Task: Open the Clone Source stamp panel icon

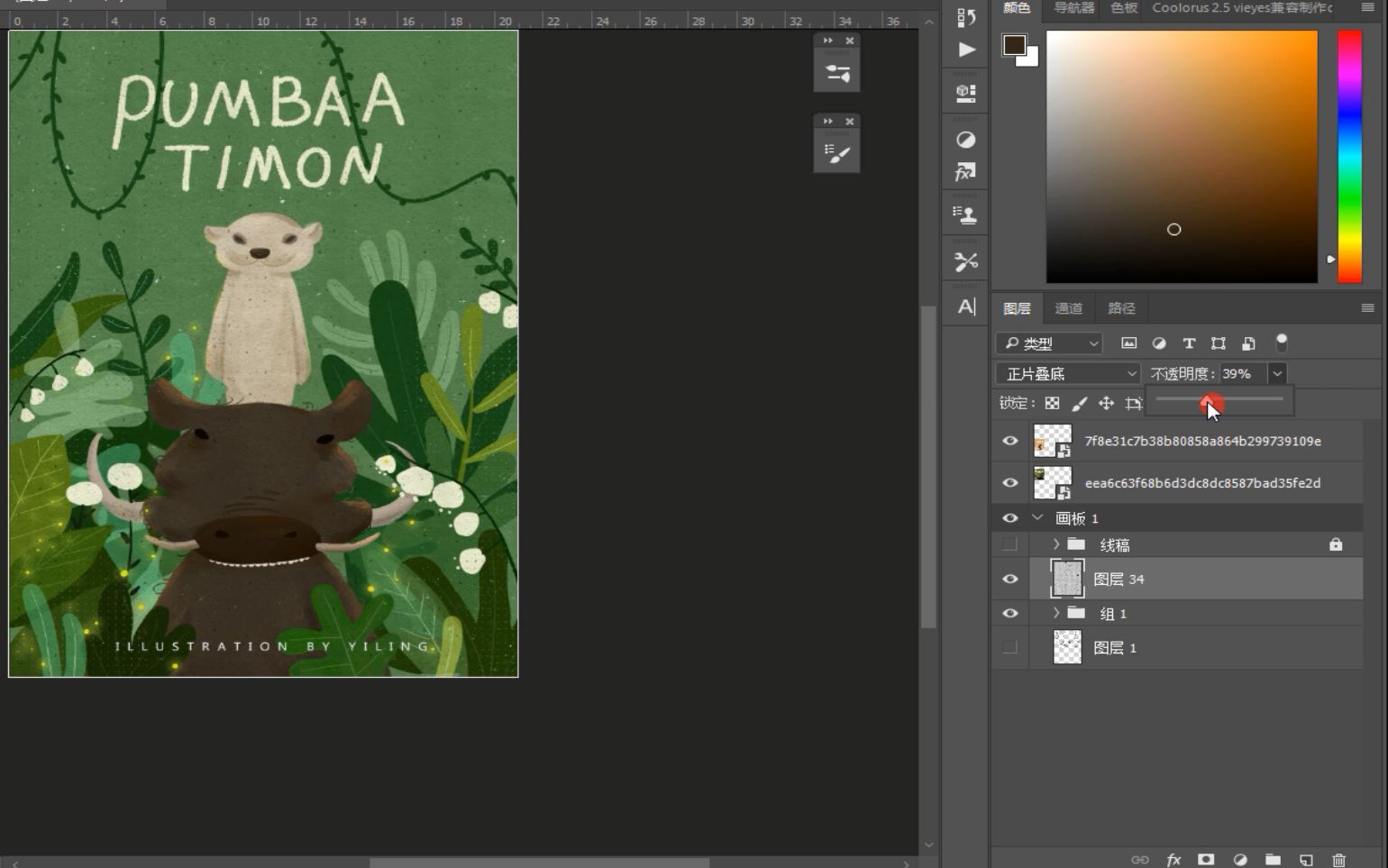Action: pyautogui.click(x=966, y=215)
